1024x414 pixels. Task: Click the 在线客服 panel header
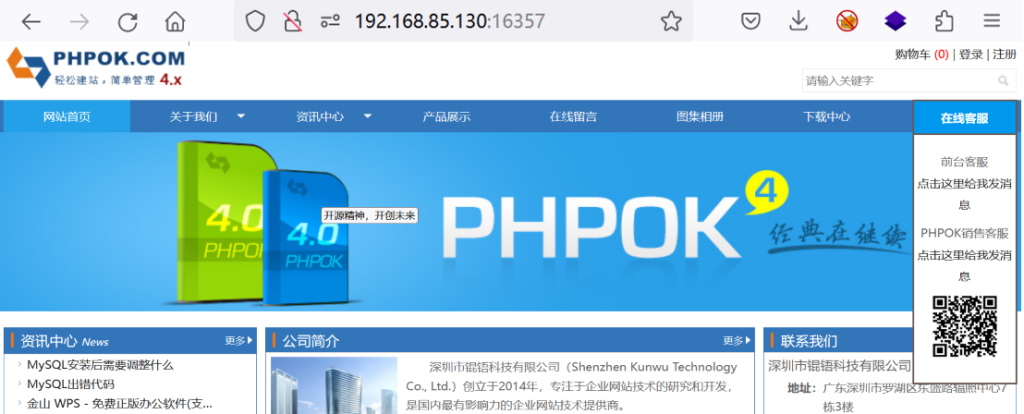pos(965,118)
